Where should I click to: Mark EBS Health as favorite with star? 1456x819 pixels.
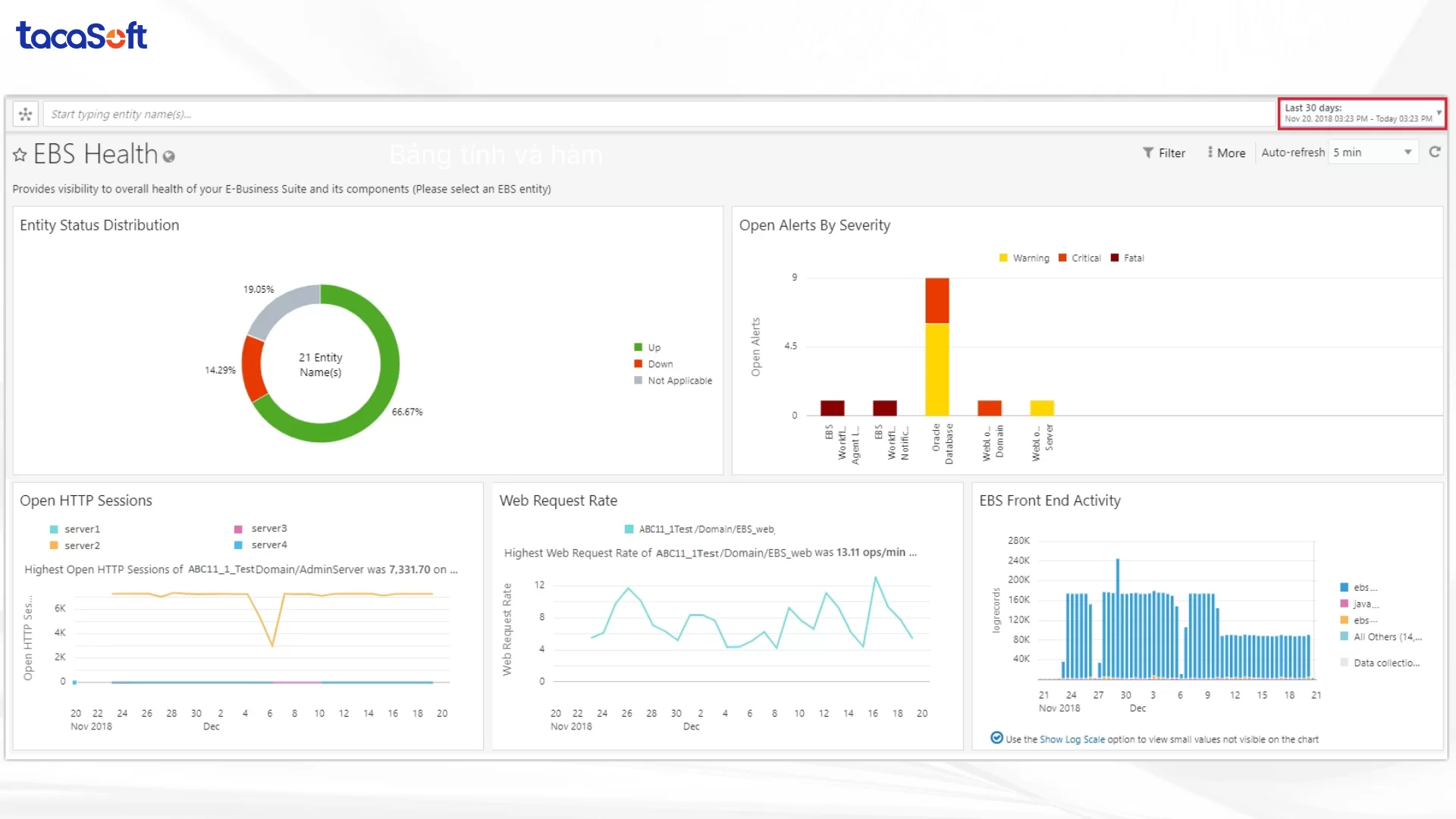[x=20, y=155]
